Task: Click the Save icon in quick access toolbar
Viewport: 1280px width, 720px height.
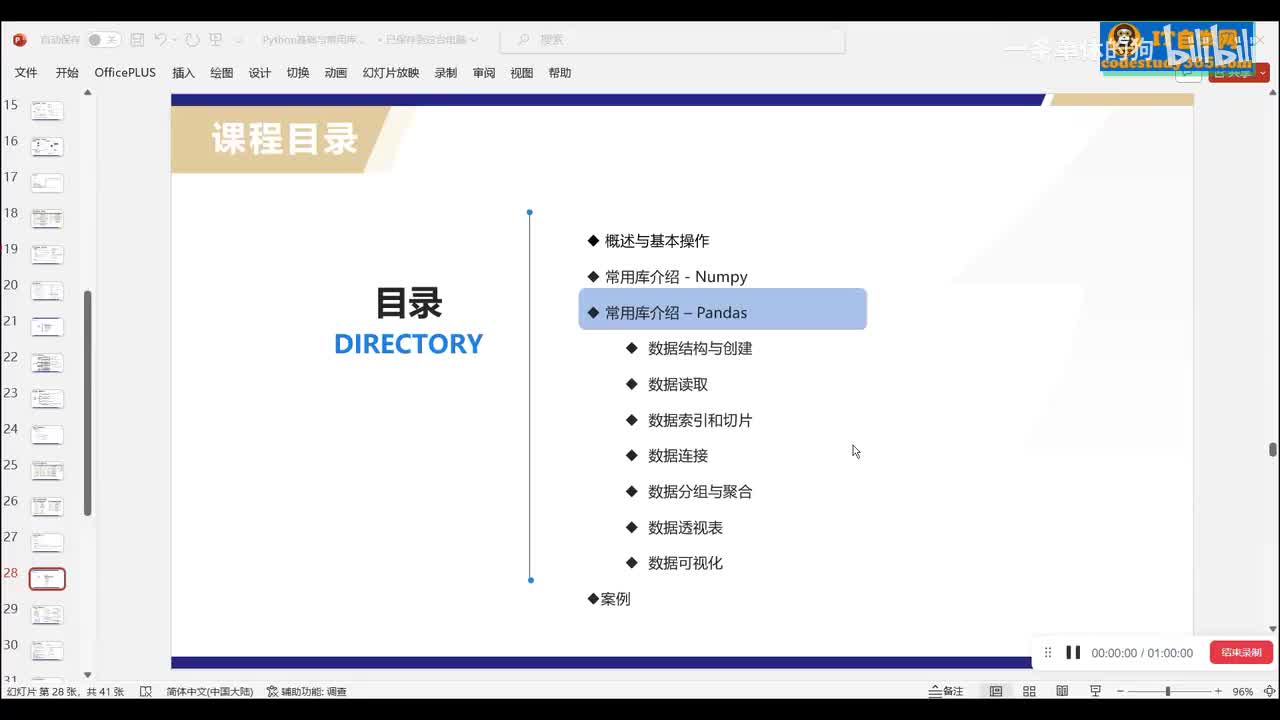Action: coord(137,40)
